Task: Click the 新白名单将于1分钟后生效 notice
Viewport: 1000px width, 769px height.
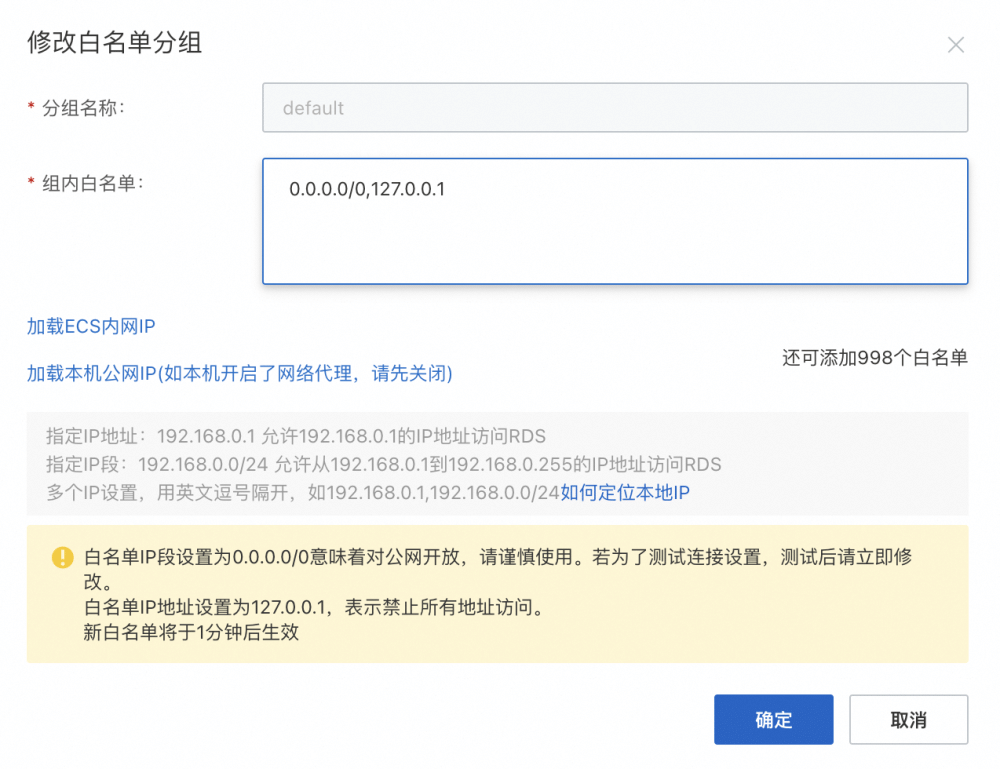Action: tap(191, 632)
